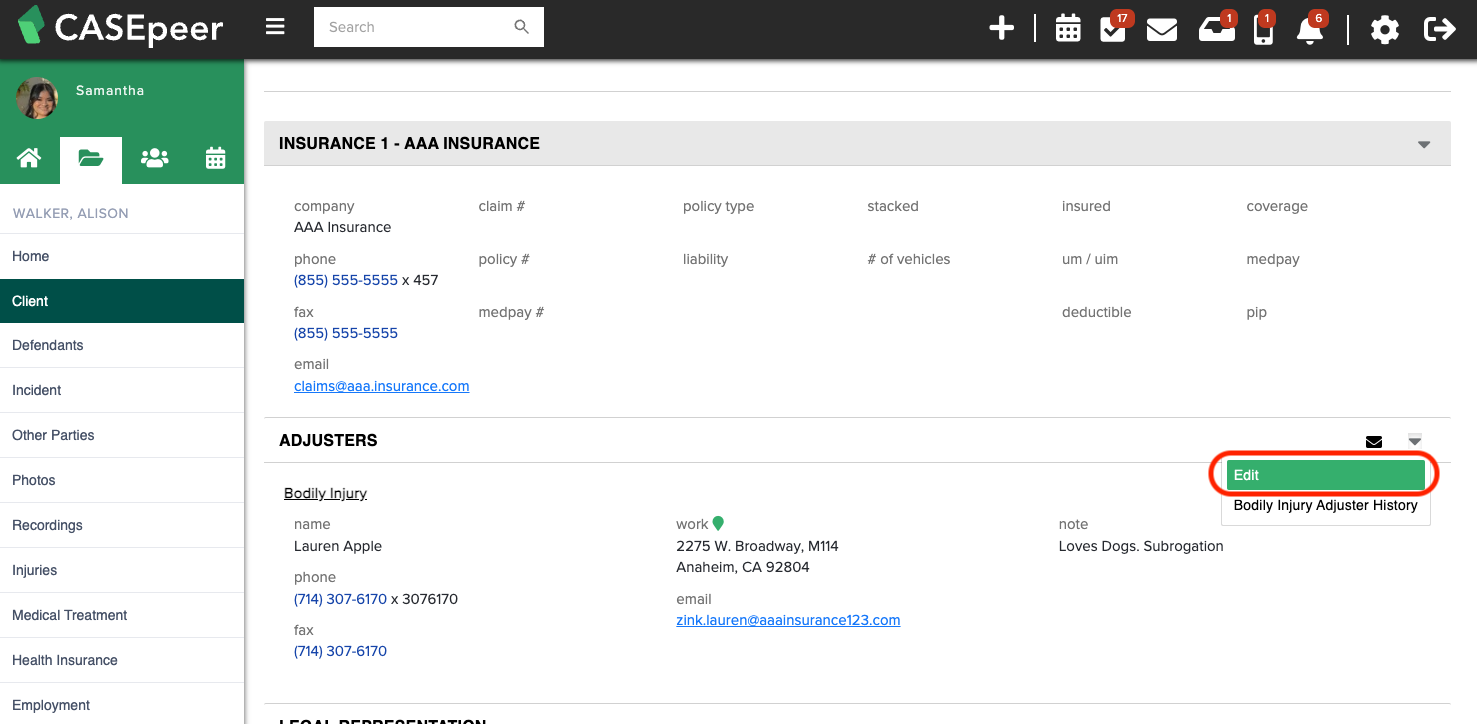The height and width of the screenshot is (724, 1477).
Task: Click the logout arrow icon
Action: click(x=1439, y=29)
